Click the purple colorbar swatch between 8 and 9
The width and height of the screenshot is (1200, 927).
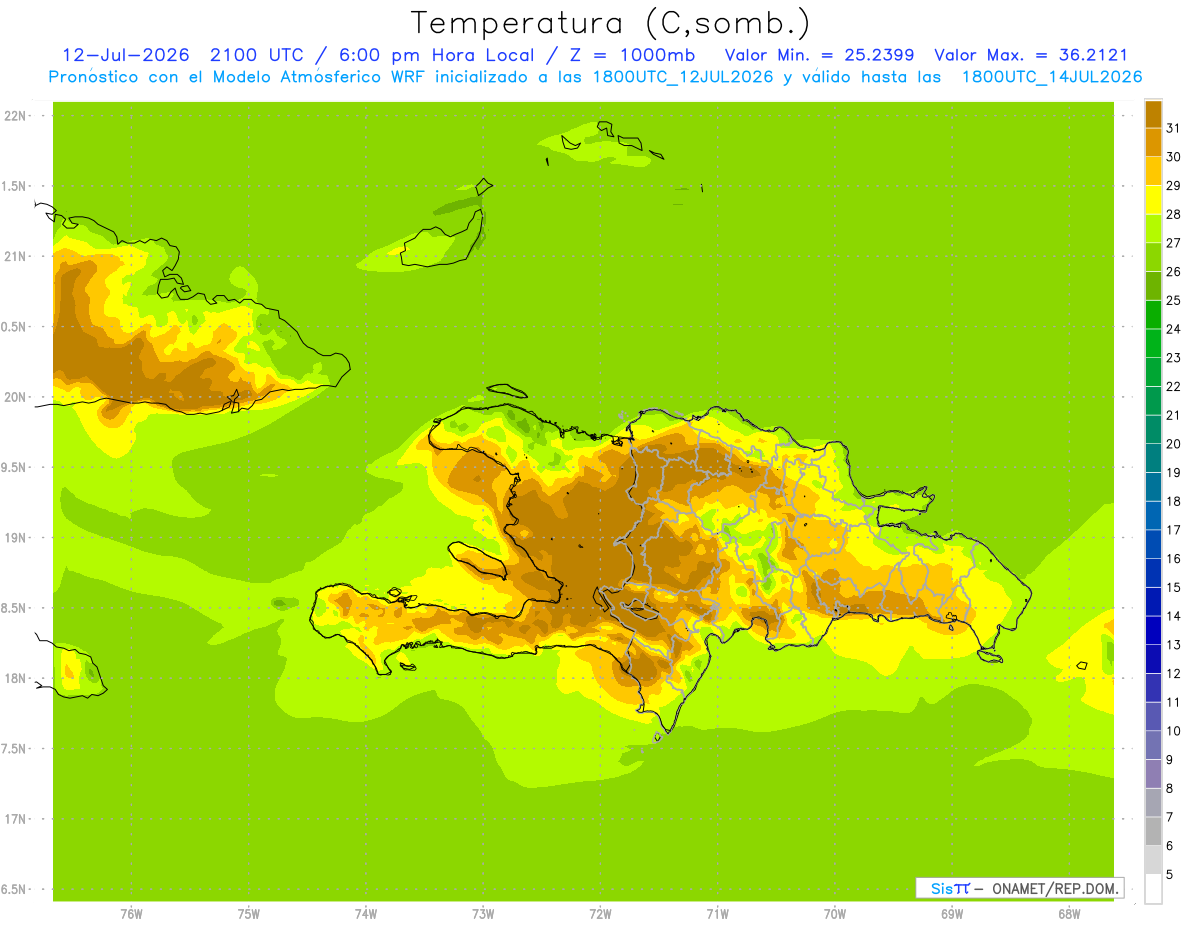tap(1153, 774)
